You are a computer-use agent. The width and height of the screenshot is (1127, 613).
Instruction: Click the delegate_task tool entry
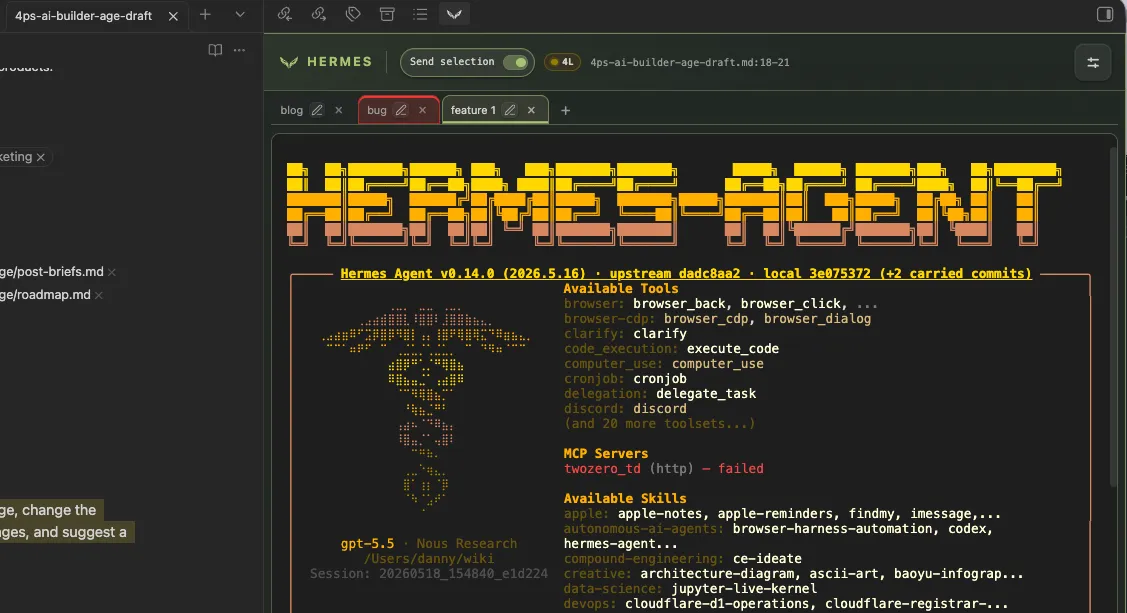[x=706, y=393]
